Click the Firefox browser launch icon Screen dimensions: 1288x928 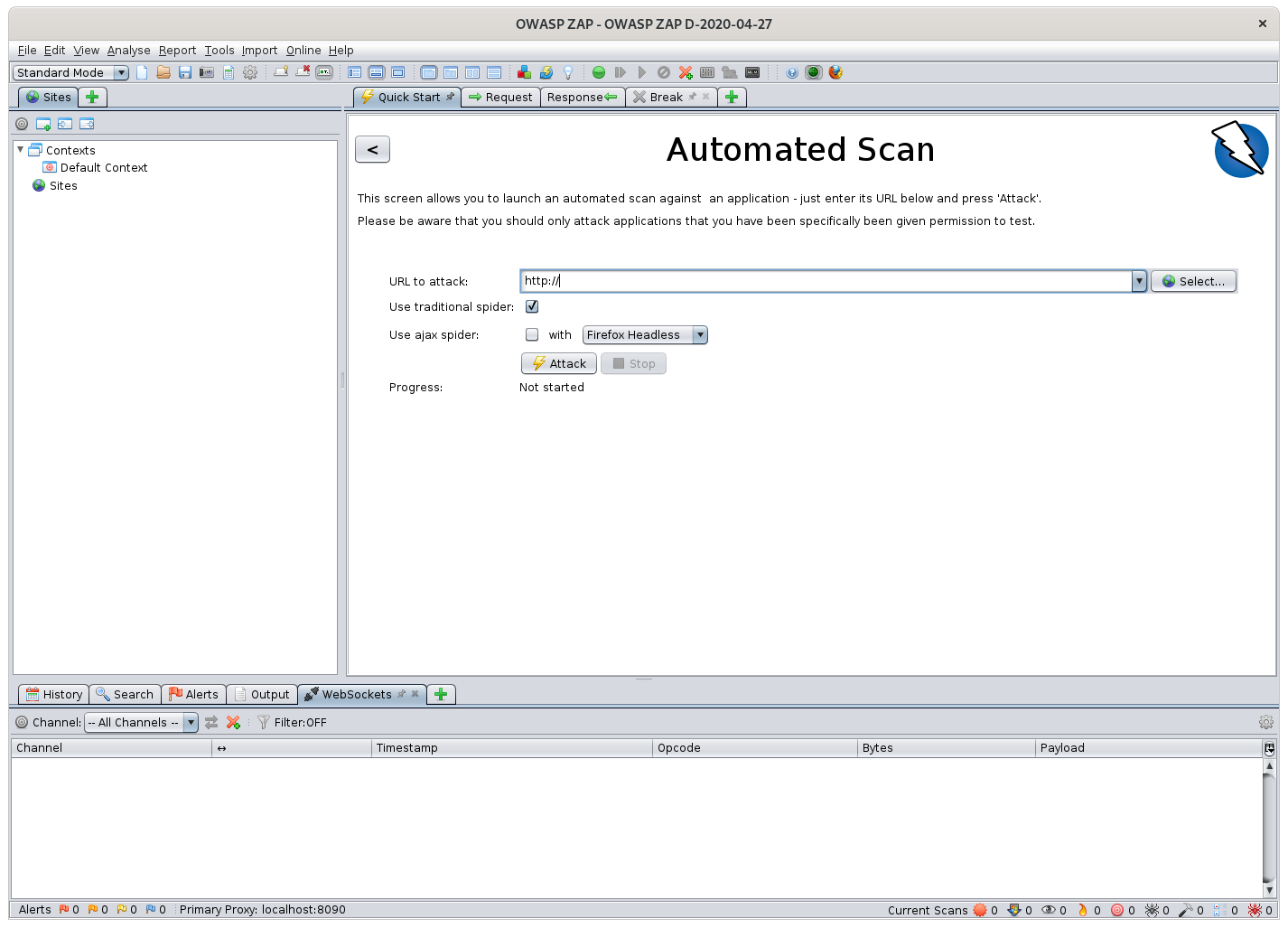pyautogui.click(x=835, y=72)
